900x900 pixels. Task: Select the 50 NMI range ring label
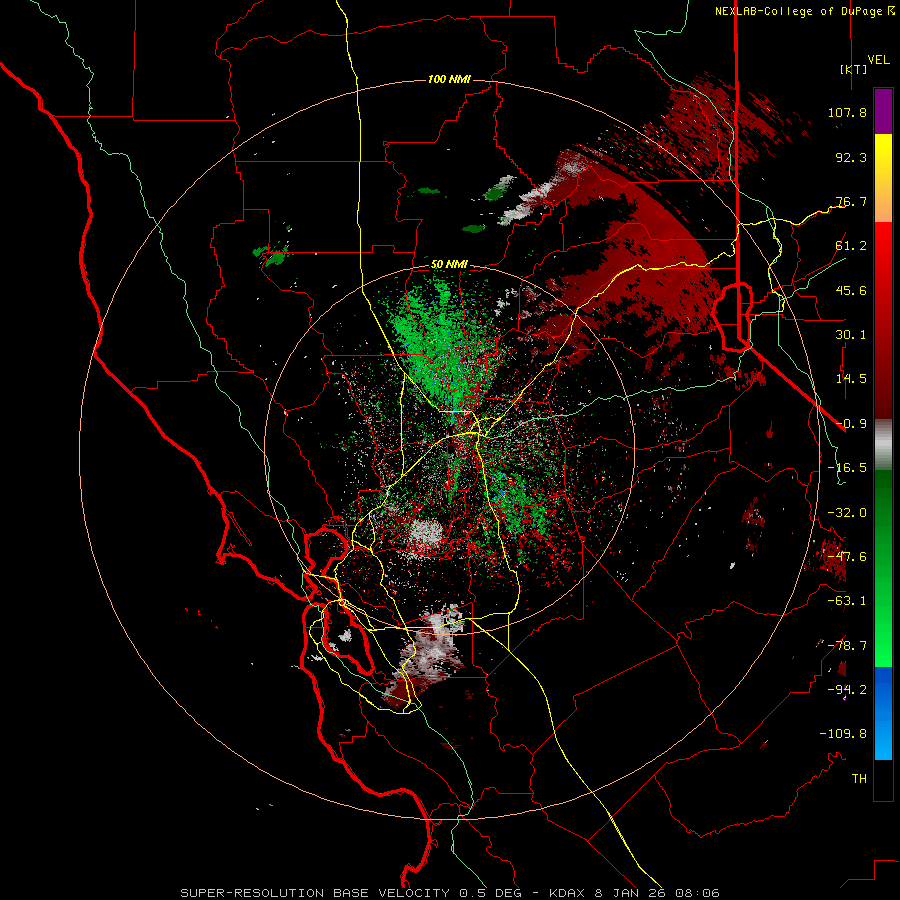pos(449,265)
